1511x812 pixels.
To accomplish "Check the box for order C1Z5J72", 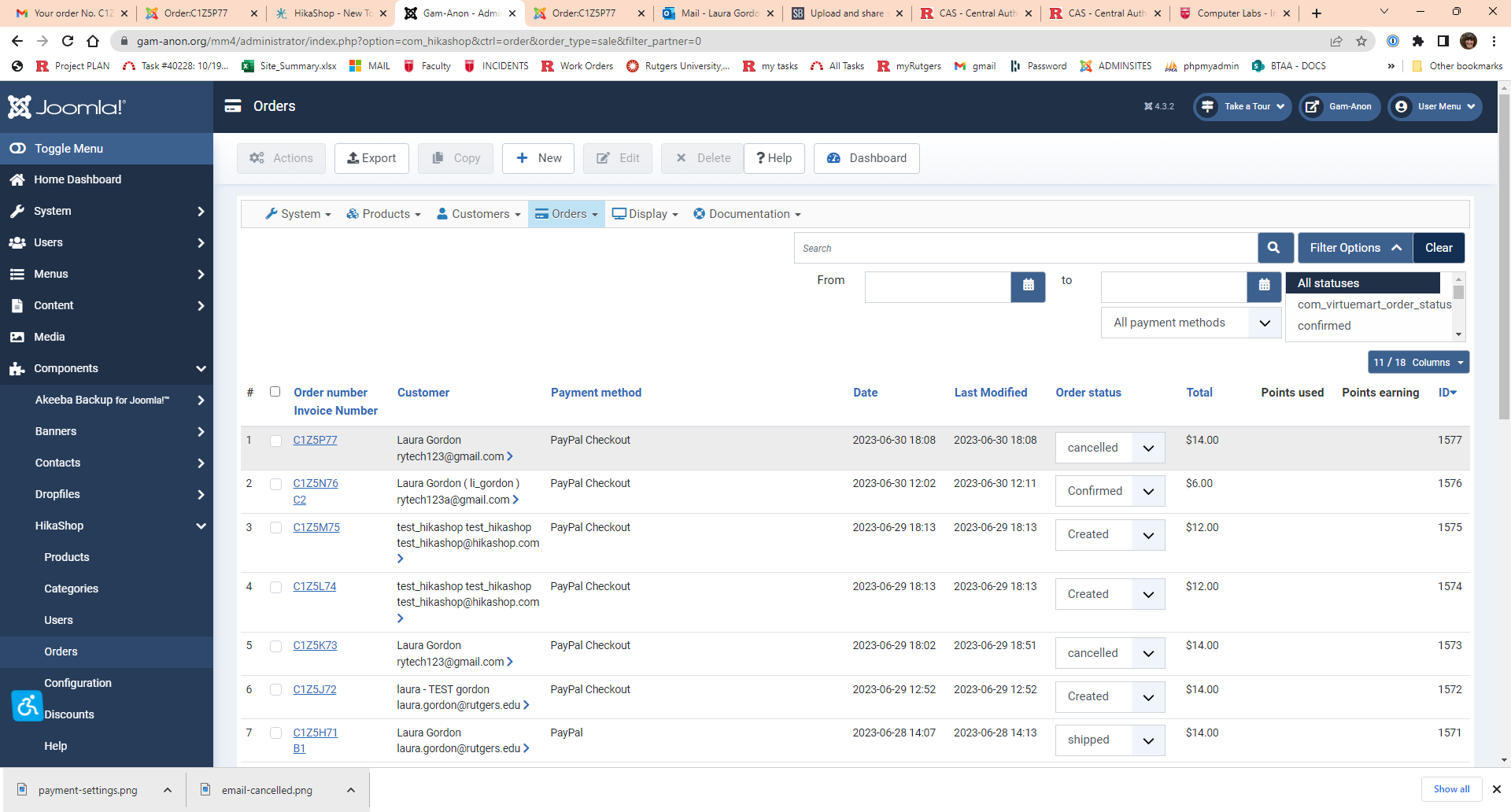I will coord(275,690).
